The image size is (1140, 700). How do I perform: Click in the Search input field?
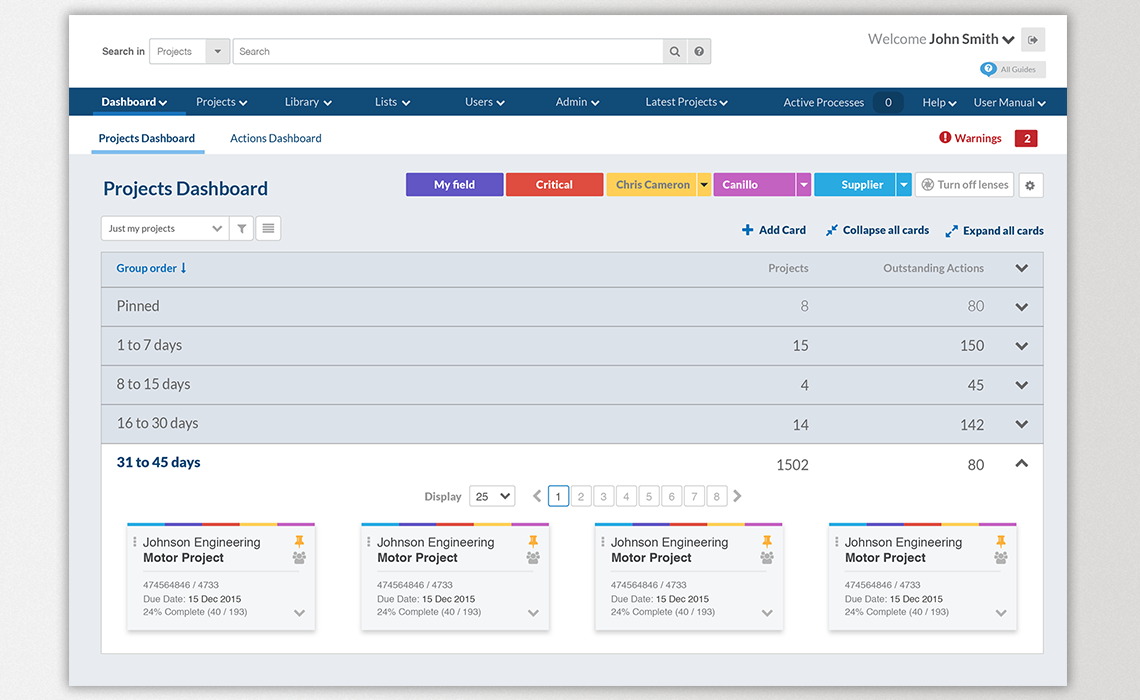pos(447,52)
